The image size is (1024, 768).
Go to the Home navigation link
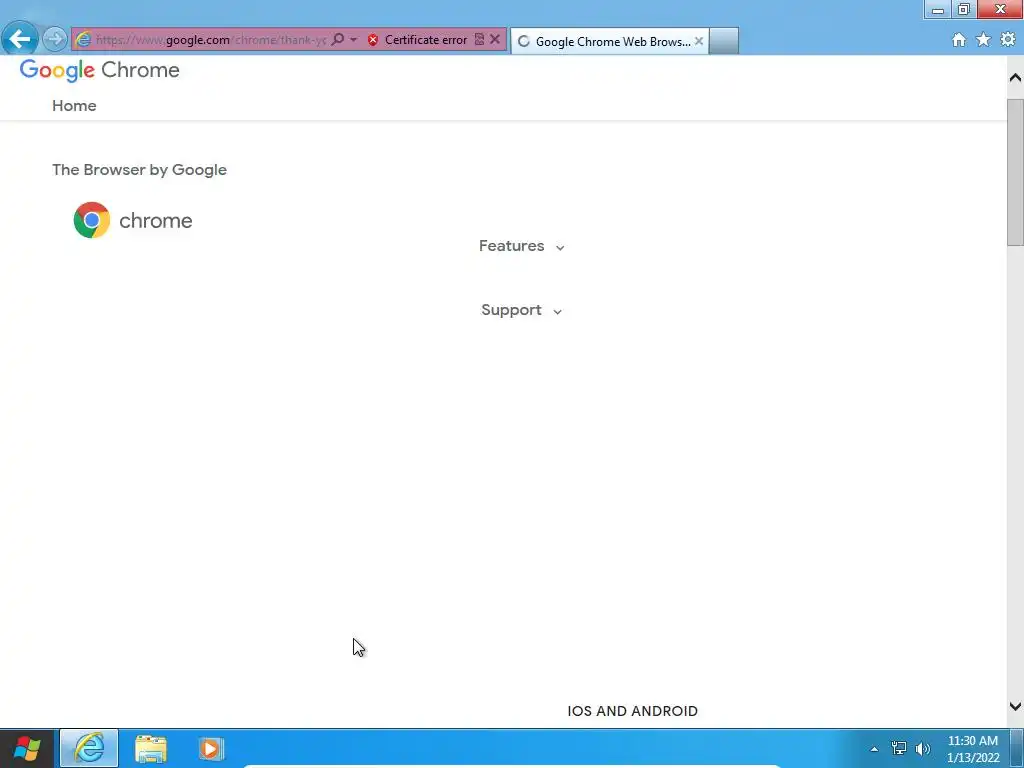(x=74, y=106)
